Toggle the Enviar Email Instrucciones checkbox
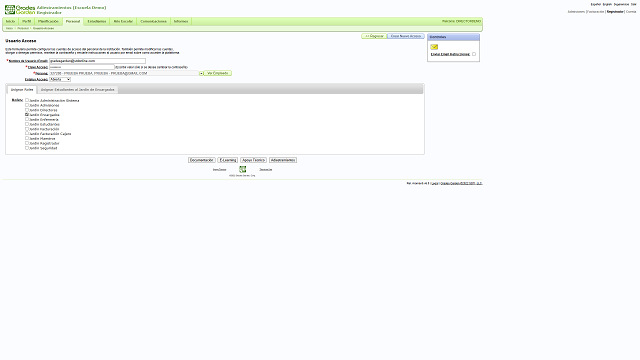This screenshot has width=640, height=360. click(474, 54)
